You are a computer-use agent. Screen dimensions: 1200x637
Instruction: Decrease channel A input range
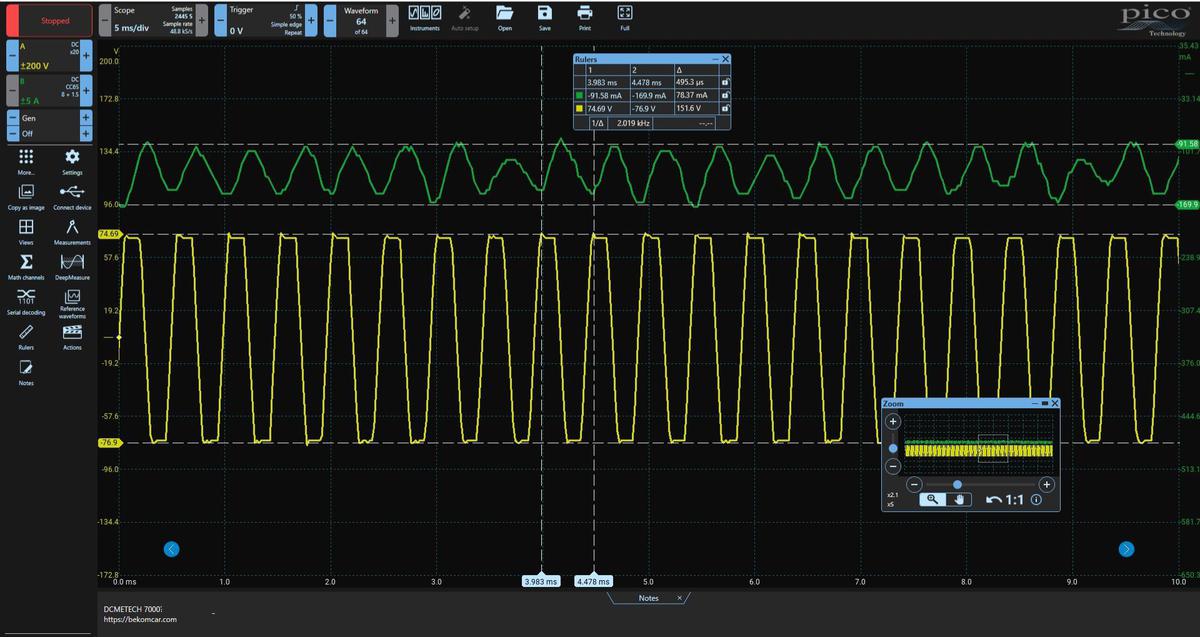[x=11, y=57]
